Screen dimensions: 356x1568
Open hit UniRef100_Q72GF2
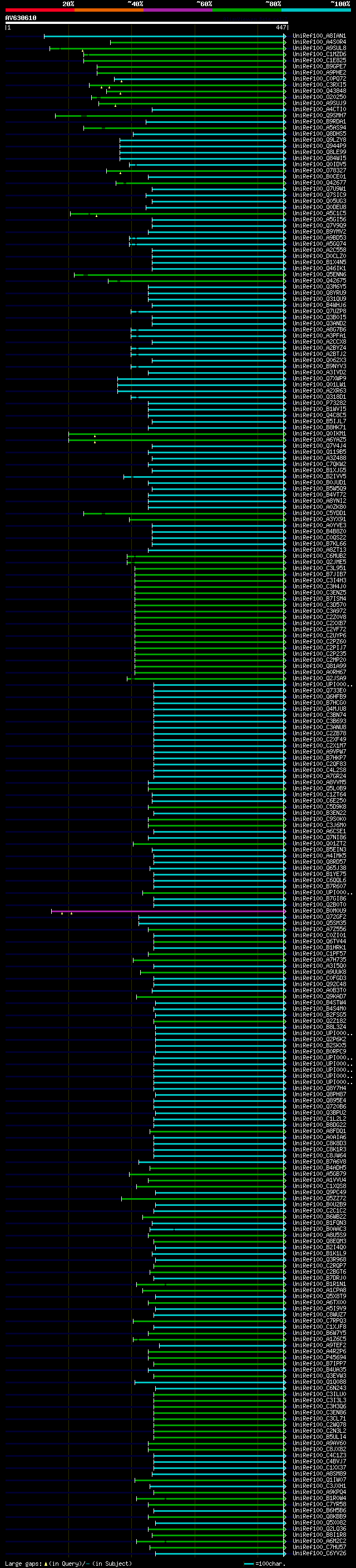[x=319, y=917]
